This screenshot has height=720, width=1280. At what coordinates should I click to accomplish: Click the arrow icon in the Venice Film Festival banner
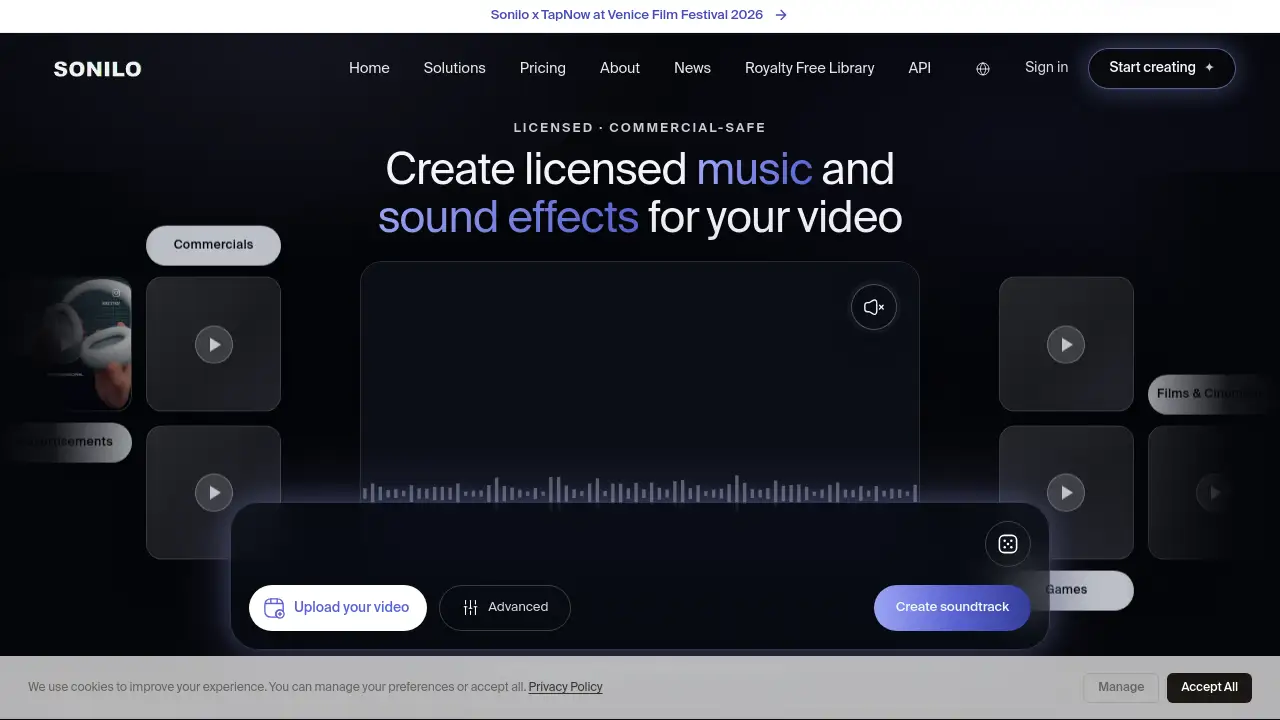(x=782, y=15)
